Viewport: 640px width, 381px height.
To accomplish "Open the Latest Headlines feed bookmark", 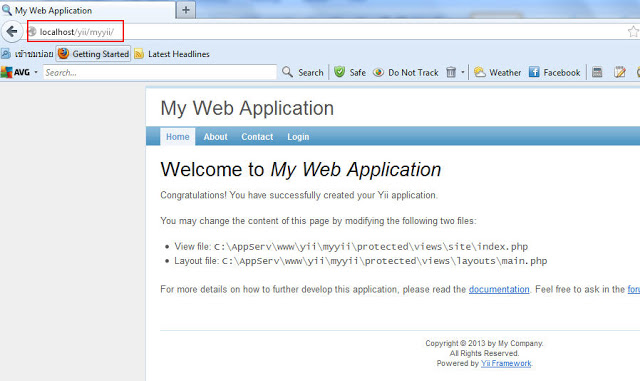I will click(172, 54).
